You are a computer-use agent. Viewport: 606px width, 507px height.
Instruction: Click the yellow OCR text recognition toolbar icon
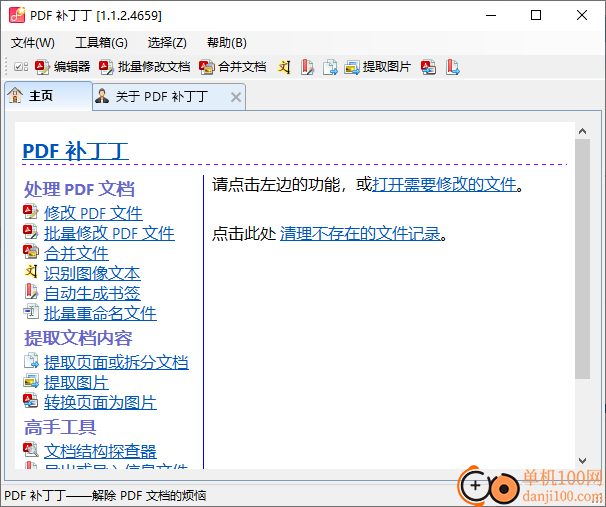pos(284,67)
